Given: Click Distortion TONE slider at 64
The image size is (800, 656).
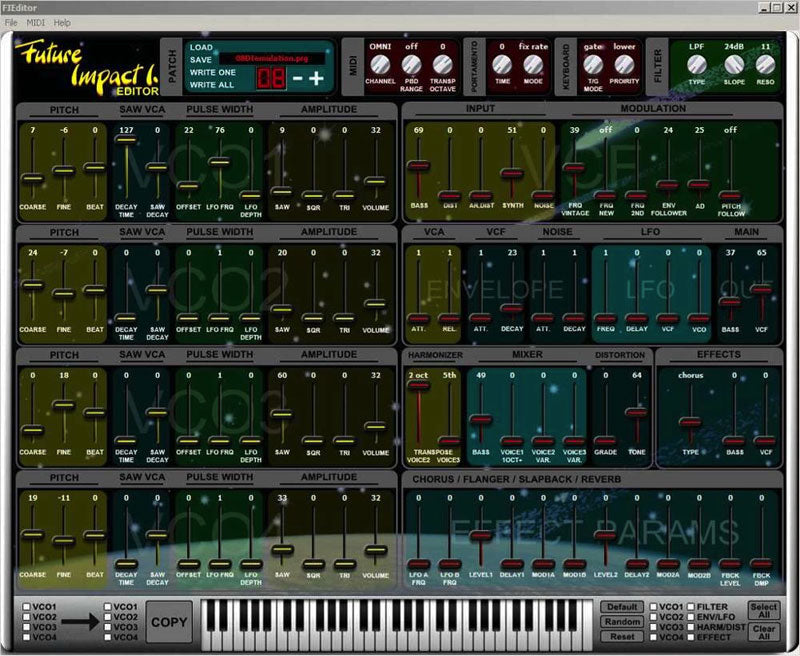Looking at the screenshot, I should tap(636, 412).
